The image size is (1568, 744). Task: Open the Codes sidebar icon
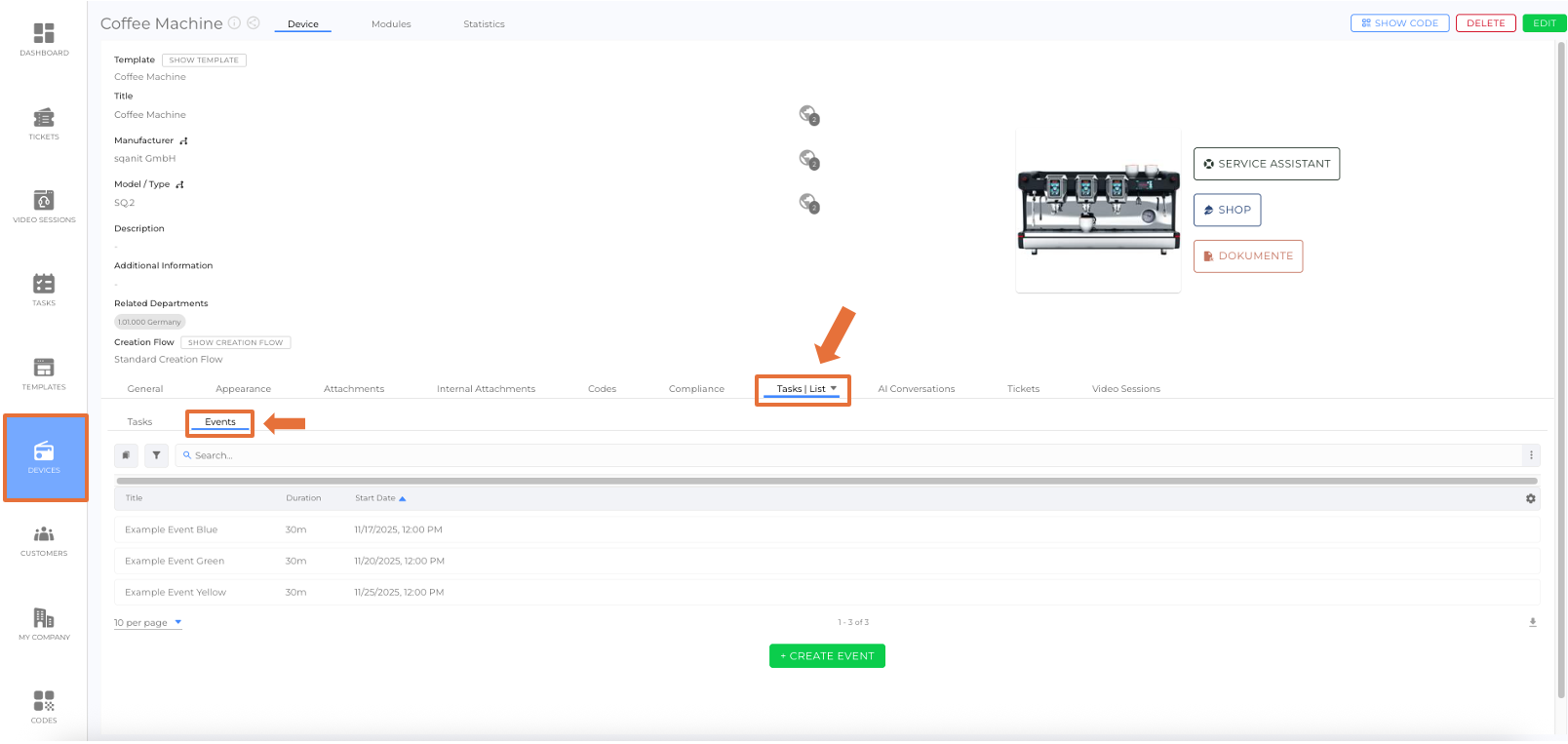pyautogui.click(x=44, y=706)
